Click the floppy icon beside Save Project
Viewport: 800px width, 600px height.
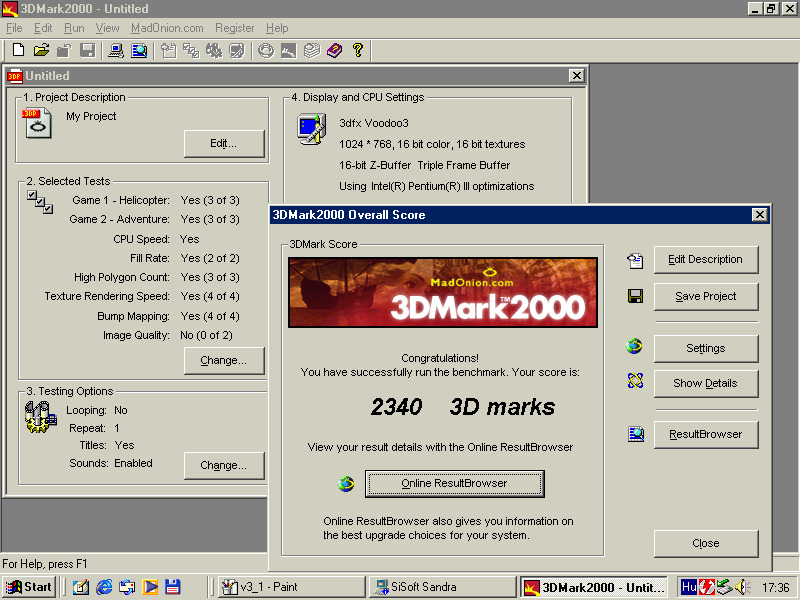tap(635, 296)
